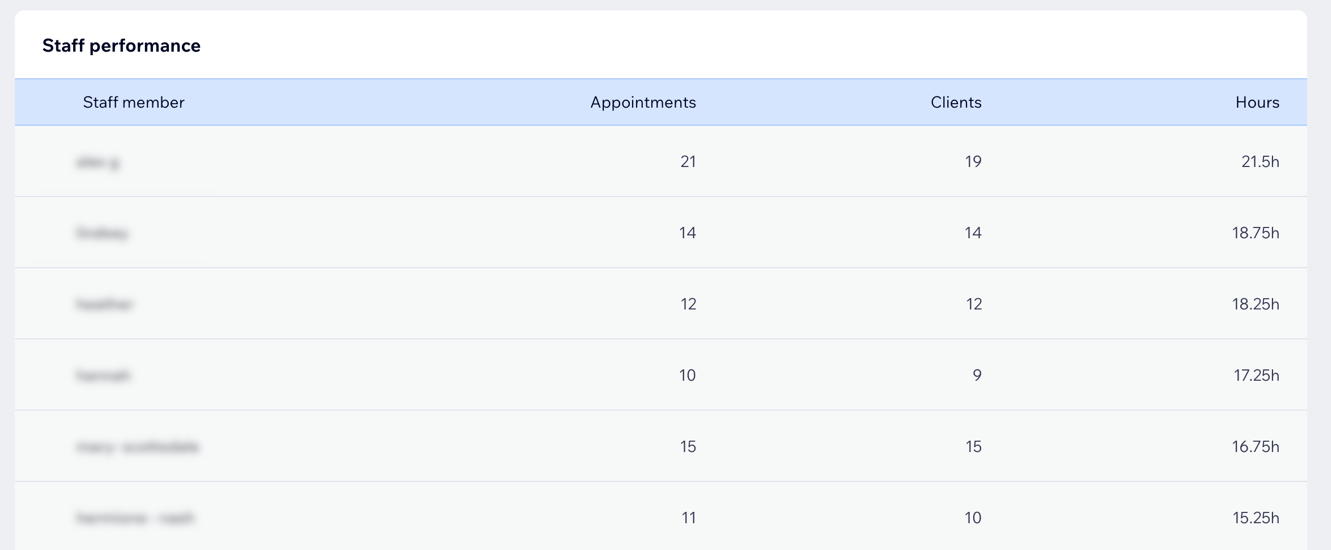Open the row showing 18.25h hours
Screen dimensions: 1331x550
point(661,303)
